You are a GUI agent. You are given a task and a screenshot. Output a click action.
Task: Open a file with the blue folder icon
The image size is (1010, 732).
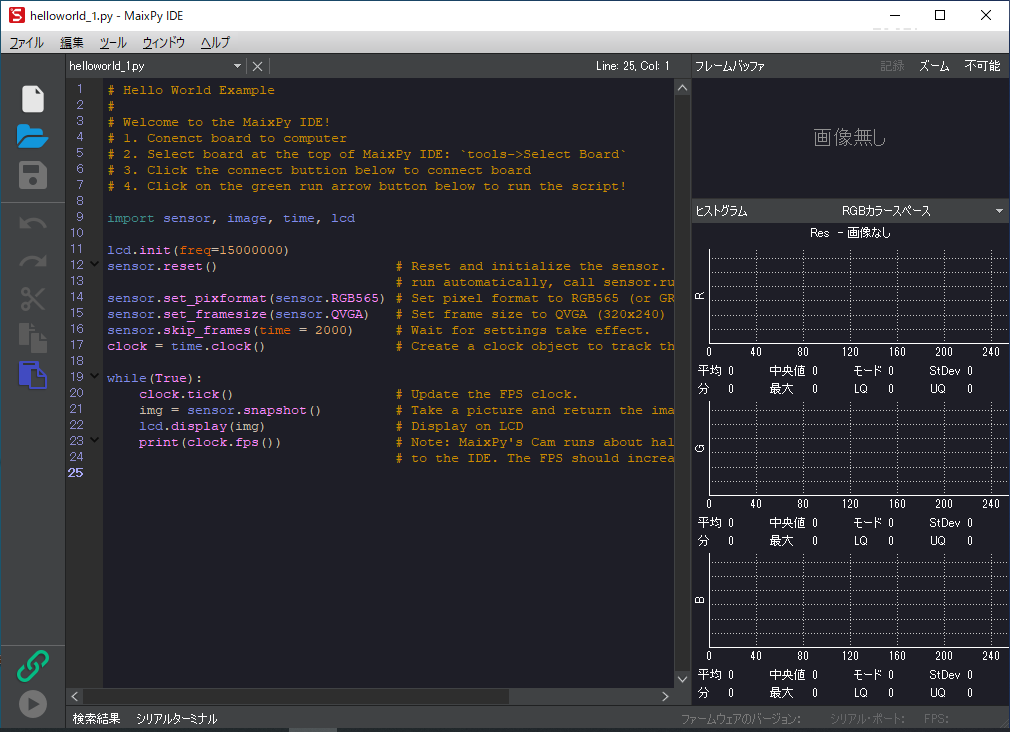tap(32, 137)
